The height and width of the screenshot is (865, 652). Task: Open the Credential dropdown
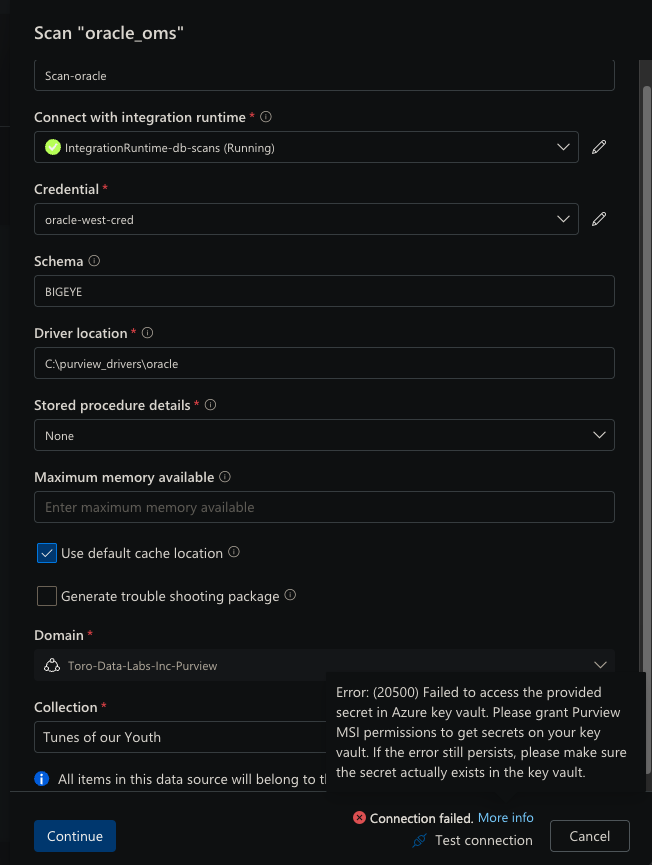click(563, 219)
